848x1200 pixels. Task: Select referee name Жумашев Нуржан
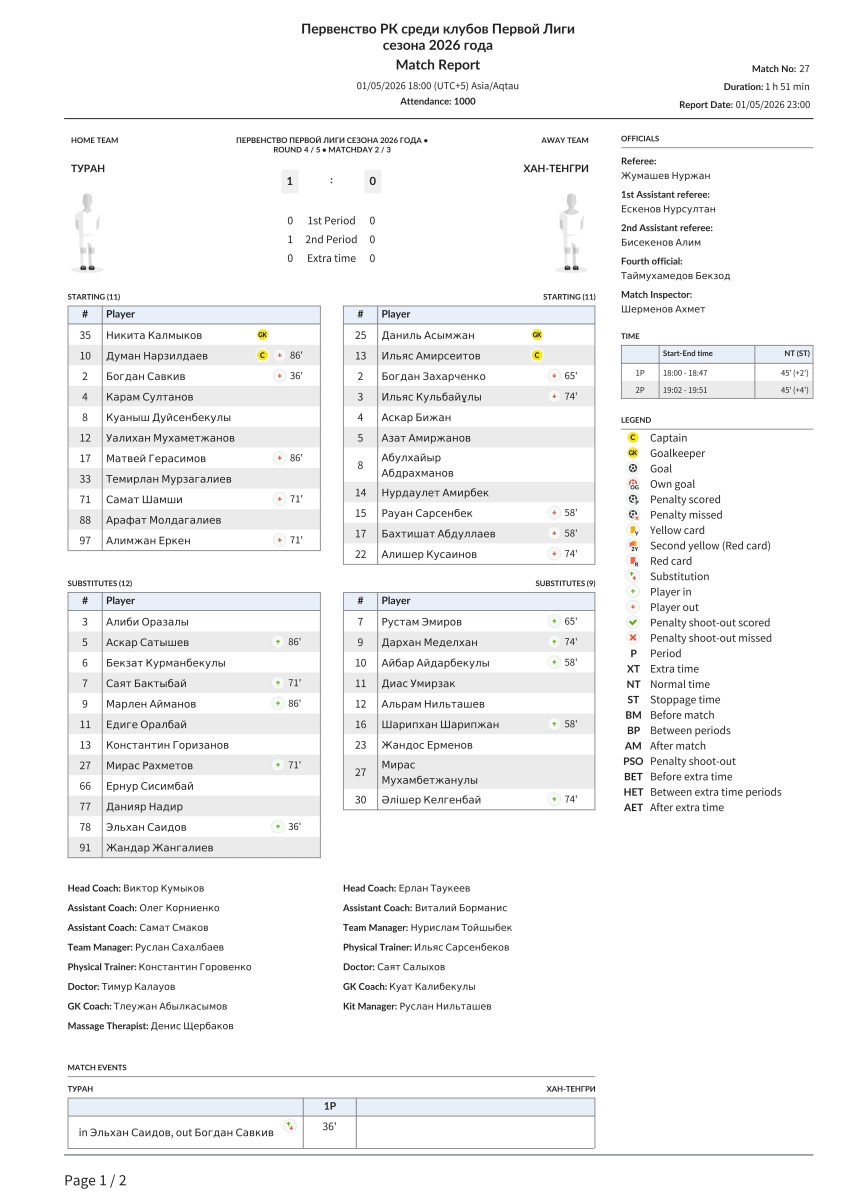point(666,176)
